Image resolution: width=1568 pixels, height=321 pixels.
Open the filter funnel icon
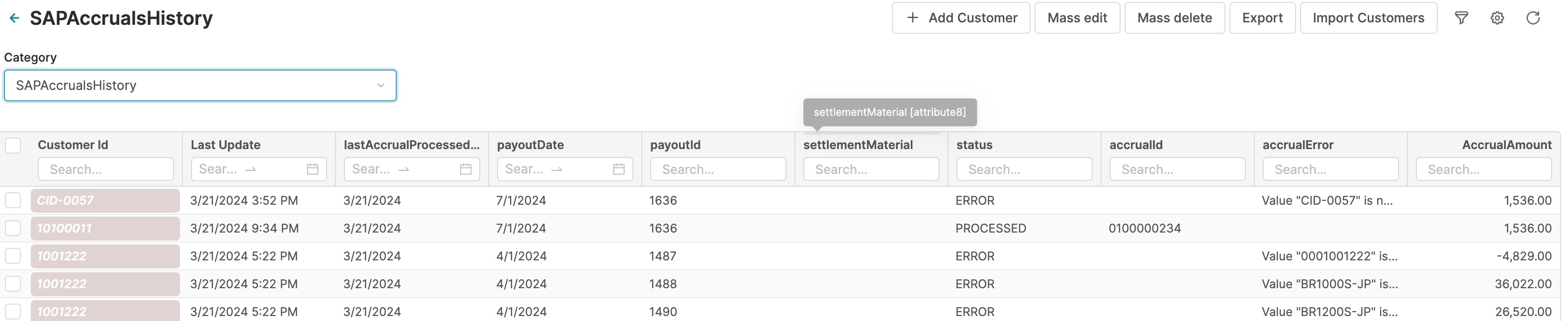point(1462,18)
